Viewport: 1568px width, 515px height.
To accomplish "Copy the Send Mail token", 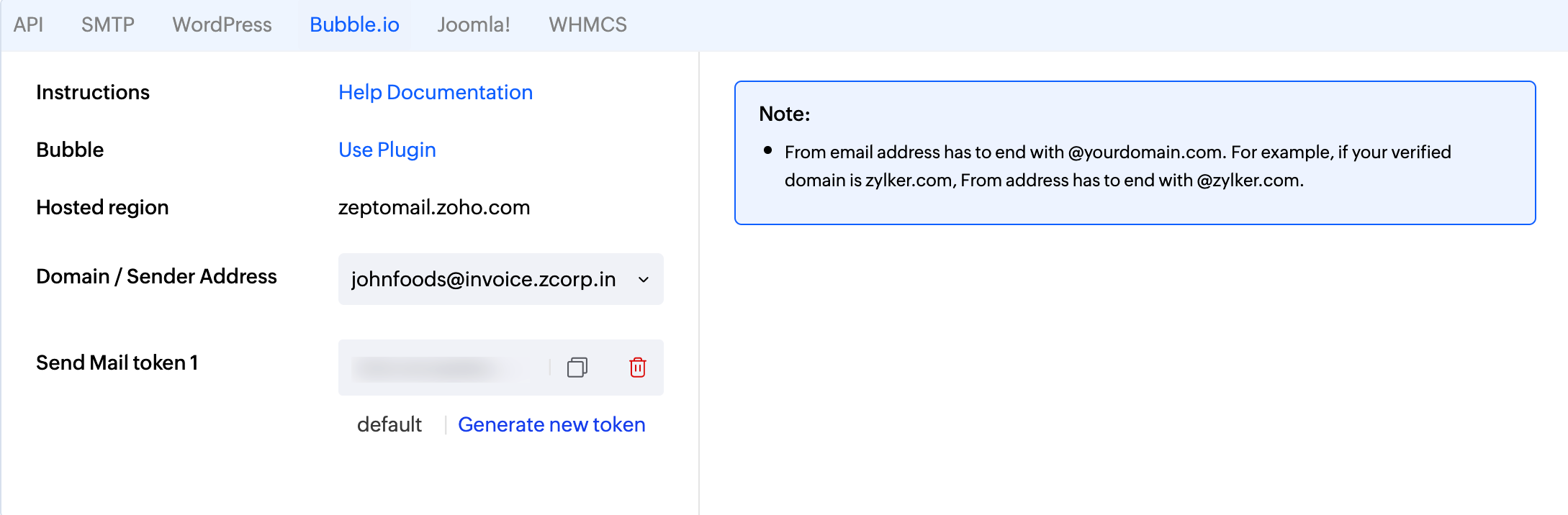I will point(577,368).
